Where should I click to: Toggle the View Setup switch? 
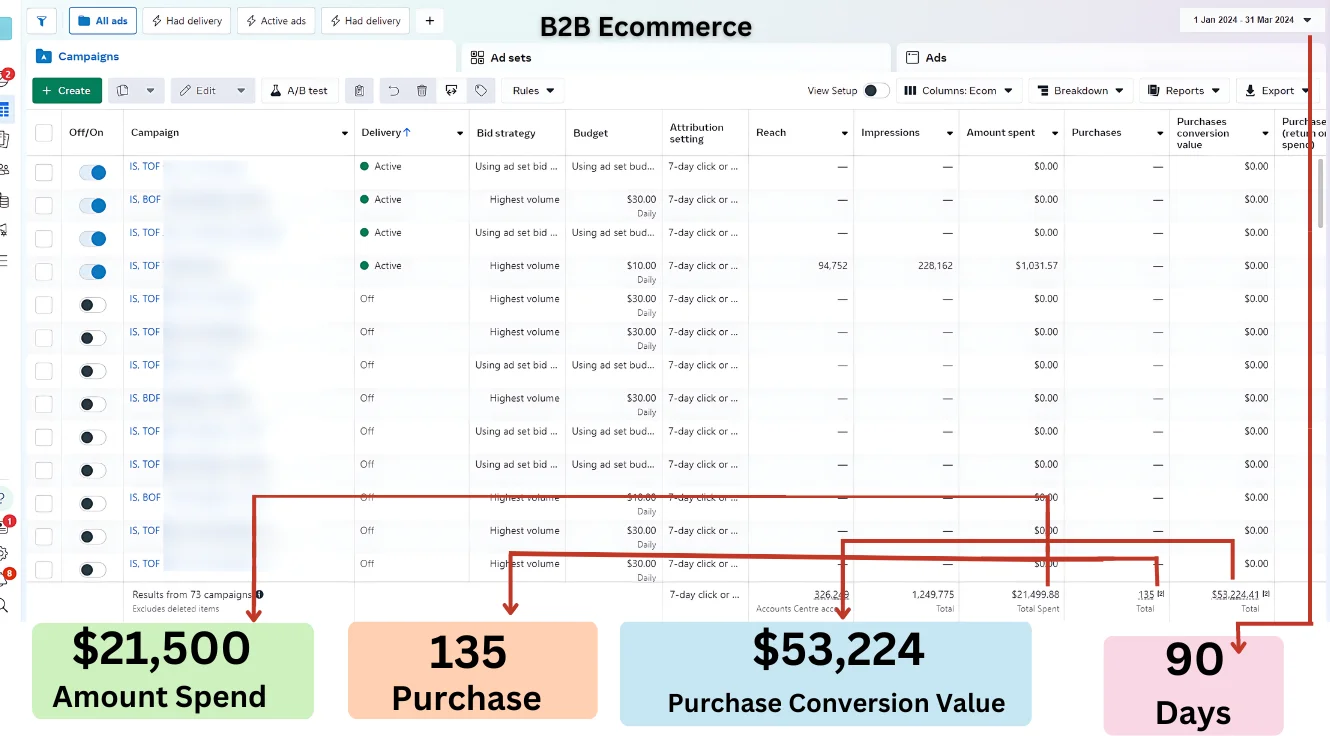[876, 91]
